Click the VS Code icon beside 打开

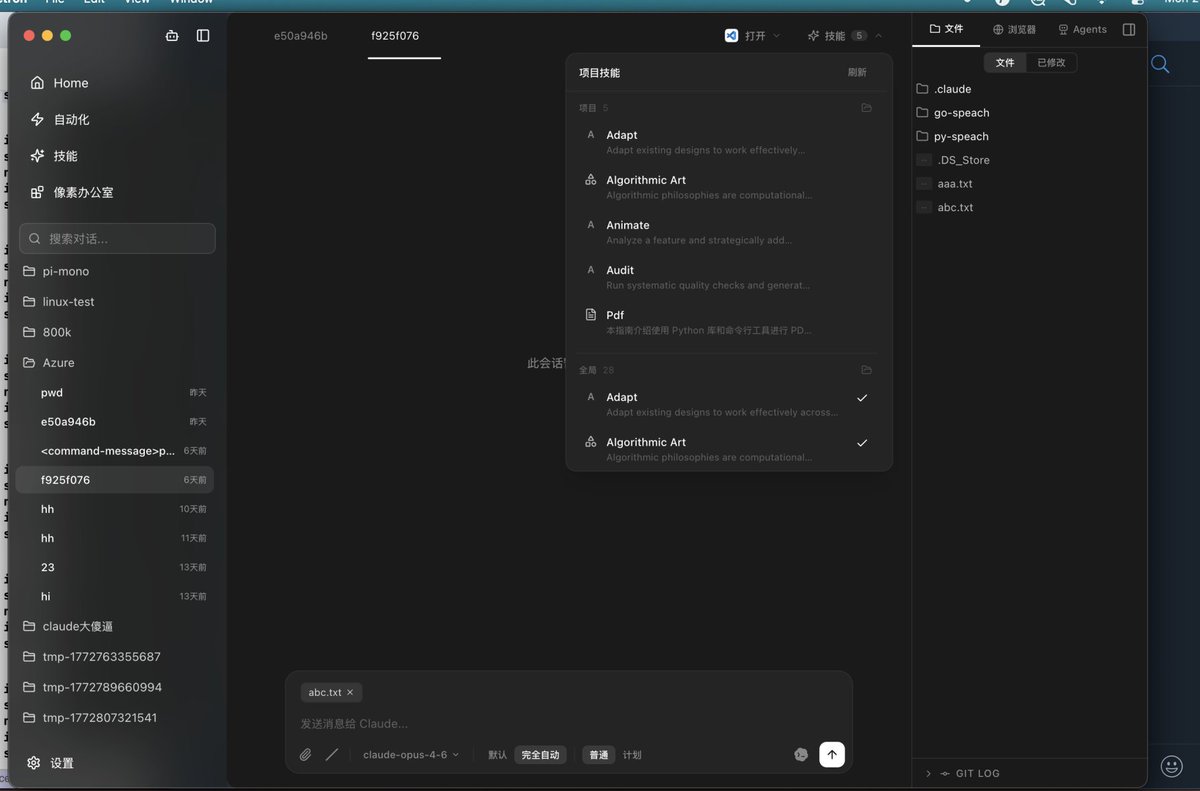tap(731, 36)
